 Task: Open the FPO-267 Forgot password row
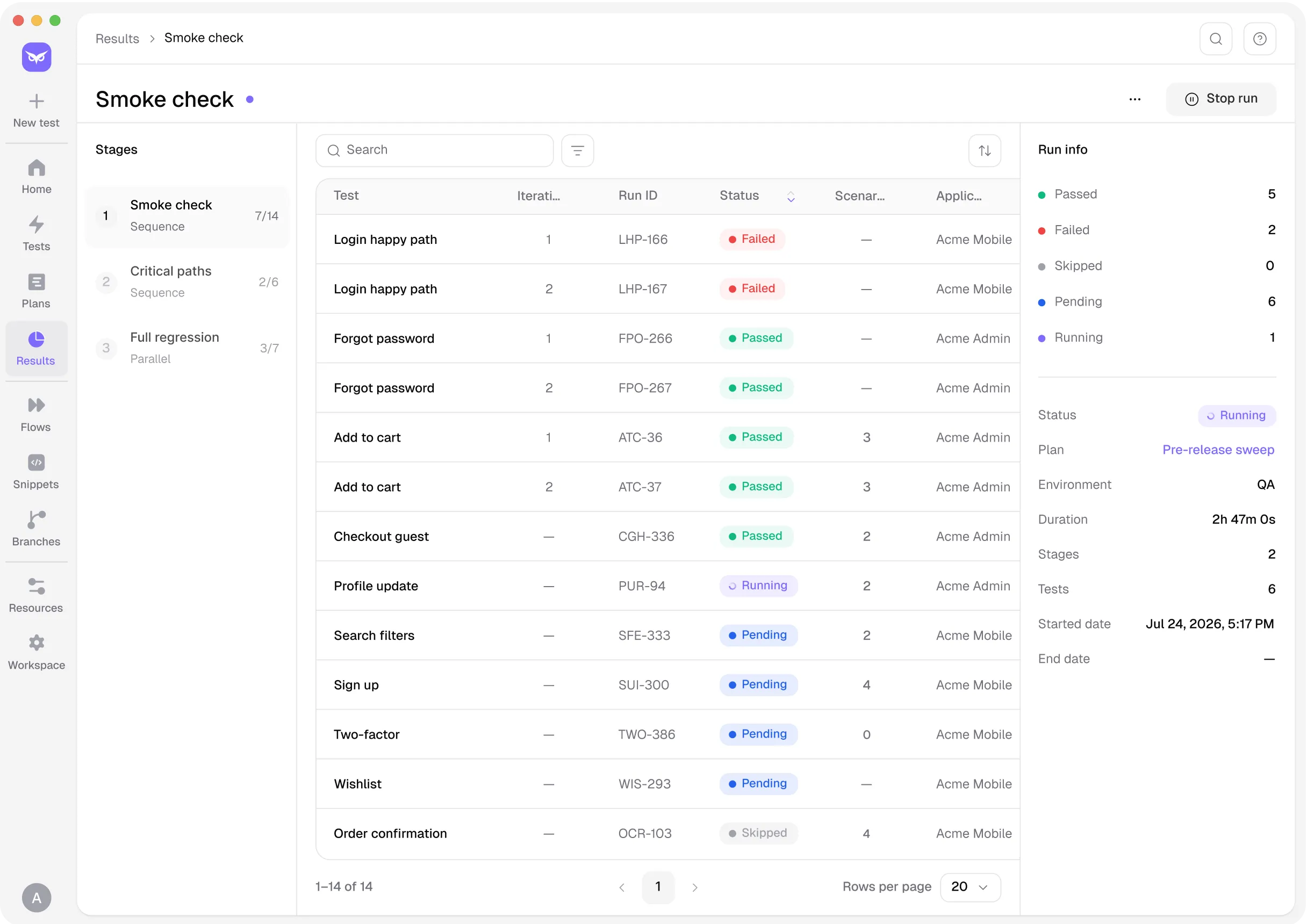[667, 387]
